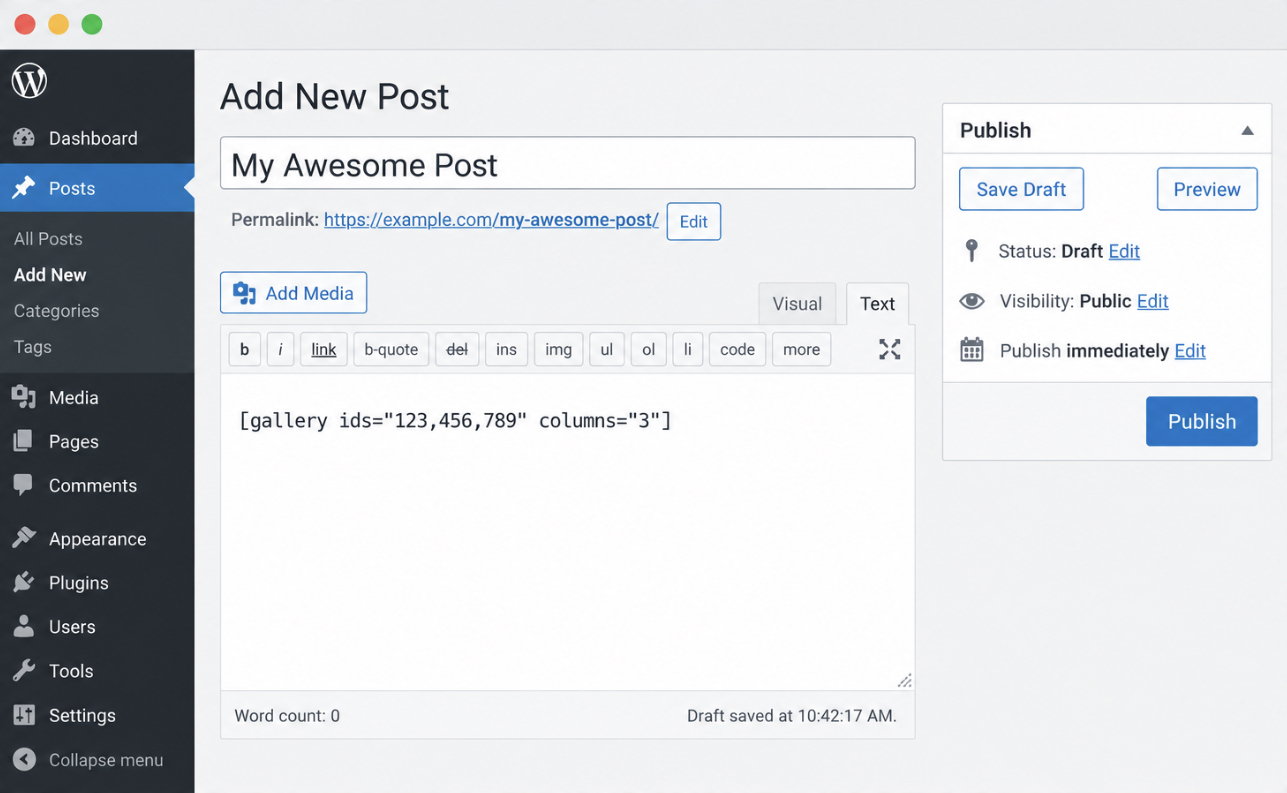The height and width of the screenshot is (793, 1287).
Task: Switch to the Text editor tab
Action: pyautogui.click(x=877, y=304)
